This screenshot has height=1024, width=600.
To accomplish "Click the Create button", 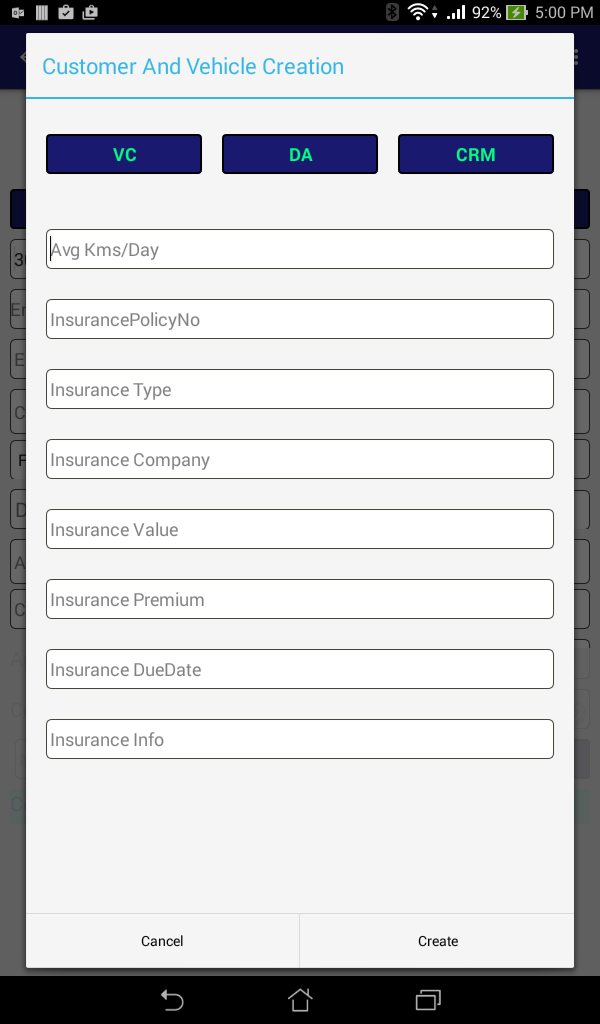I will [x=437, y=940].
